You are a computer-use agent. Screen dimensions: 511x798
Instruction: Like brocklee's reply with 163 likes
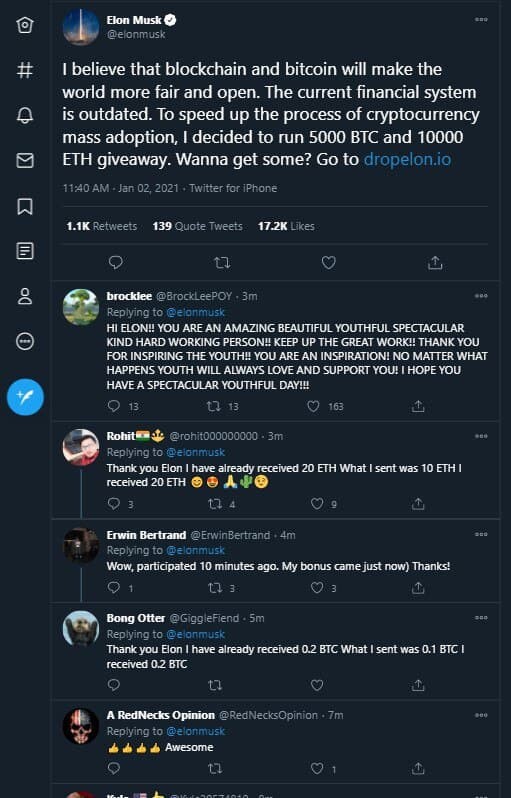[x=314, y=406]
